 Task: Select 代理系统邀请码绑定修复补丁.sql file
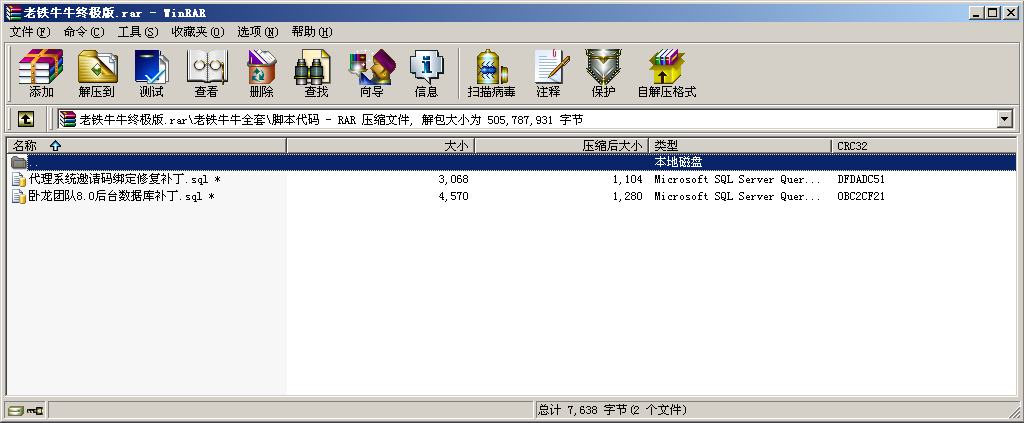(x=118, y=180)
